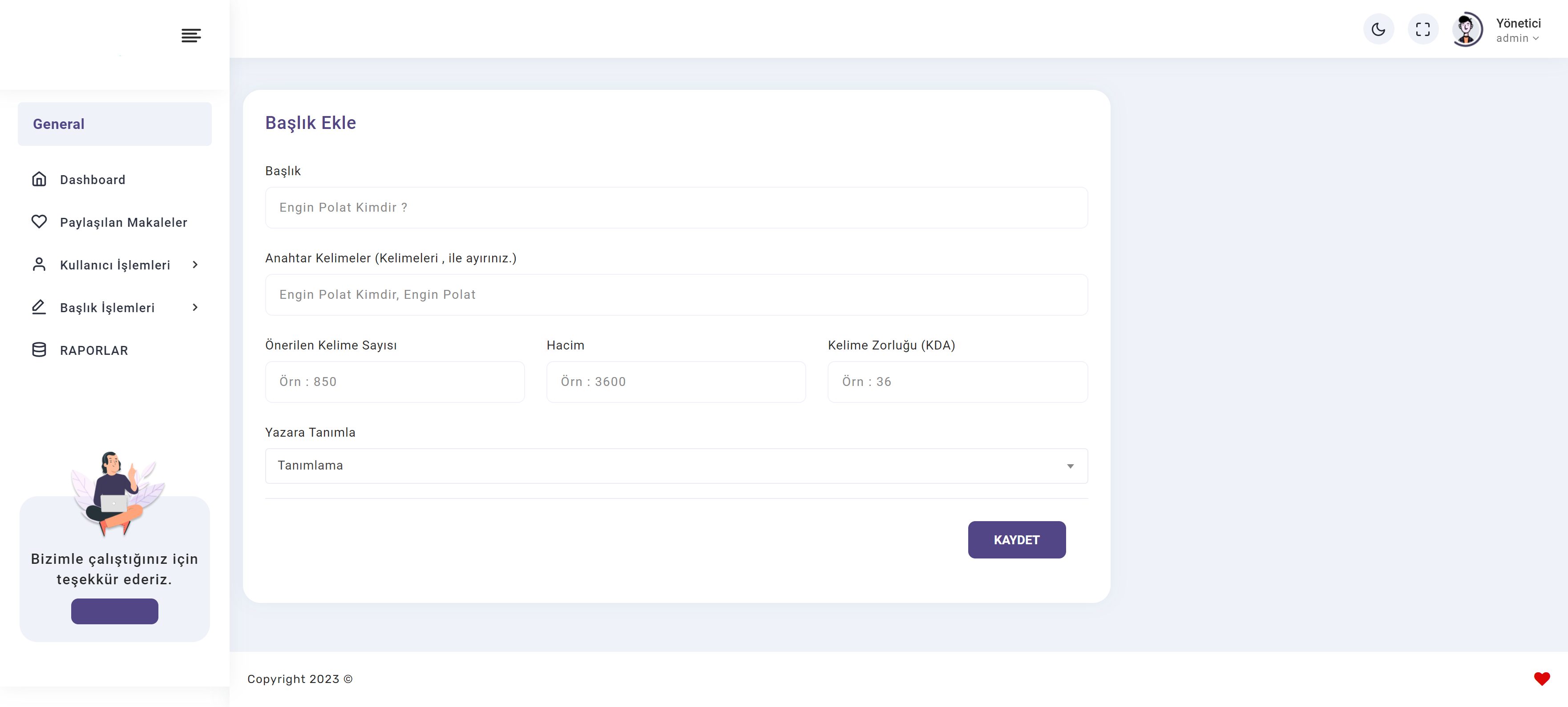
Task: Click the red heart in the footer
Action: coord(1541,679)
